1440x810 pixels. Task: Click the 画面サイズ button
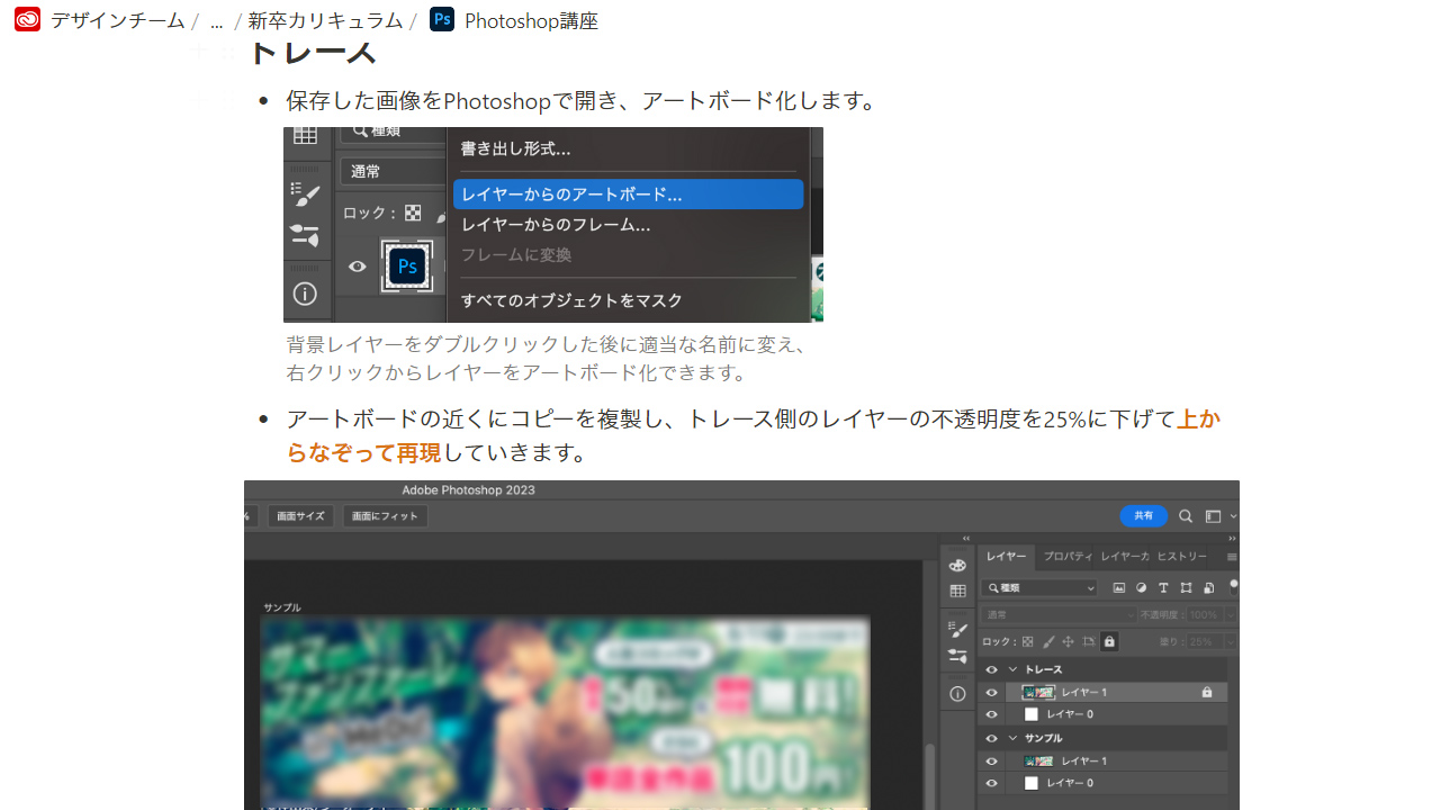point(301,516)
